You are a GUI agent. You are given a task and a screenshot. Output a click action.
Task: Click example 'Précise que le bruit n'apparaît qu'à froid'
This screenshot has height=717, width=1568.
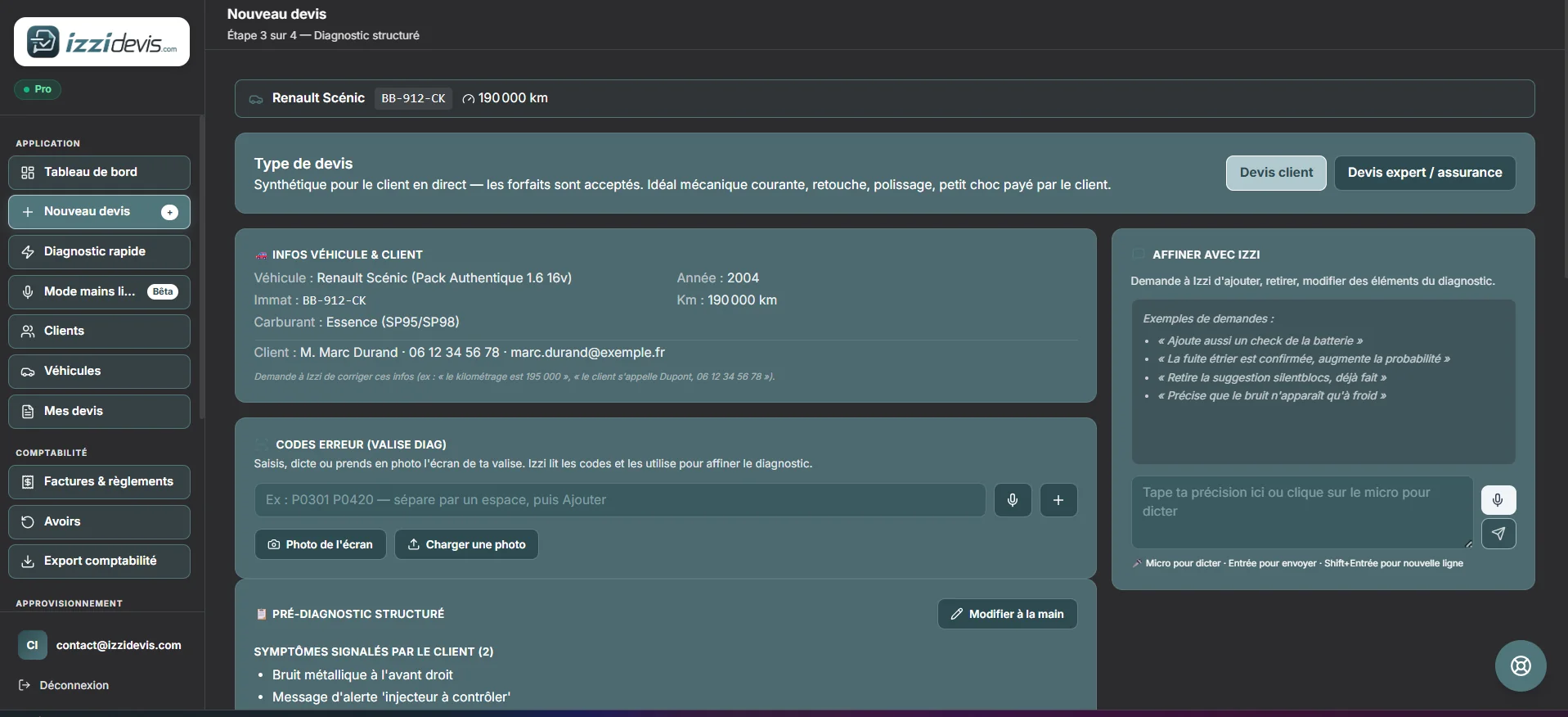coord(1272,395)
